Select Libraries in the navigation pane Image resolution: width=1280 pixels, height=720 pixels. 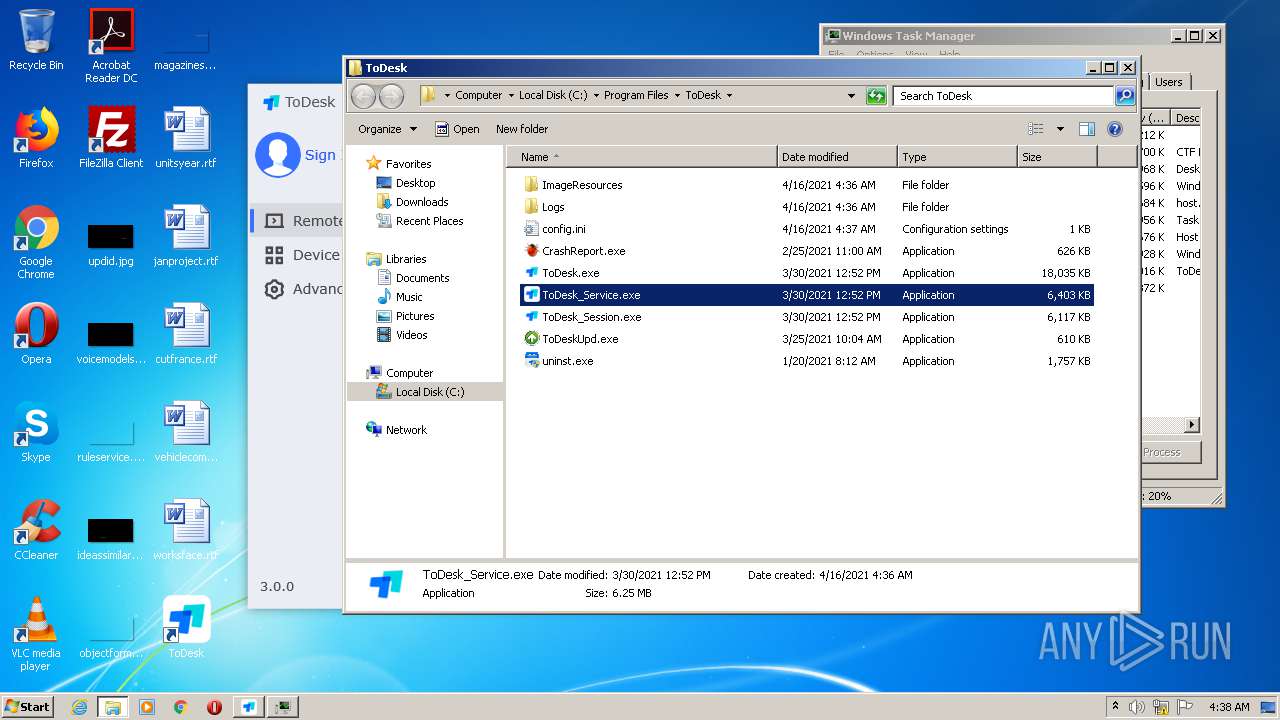396,259
